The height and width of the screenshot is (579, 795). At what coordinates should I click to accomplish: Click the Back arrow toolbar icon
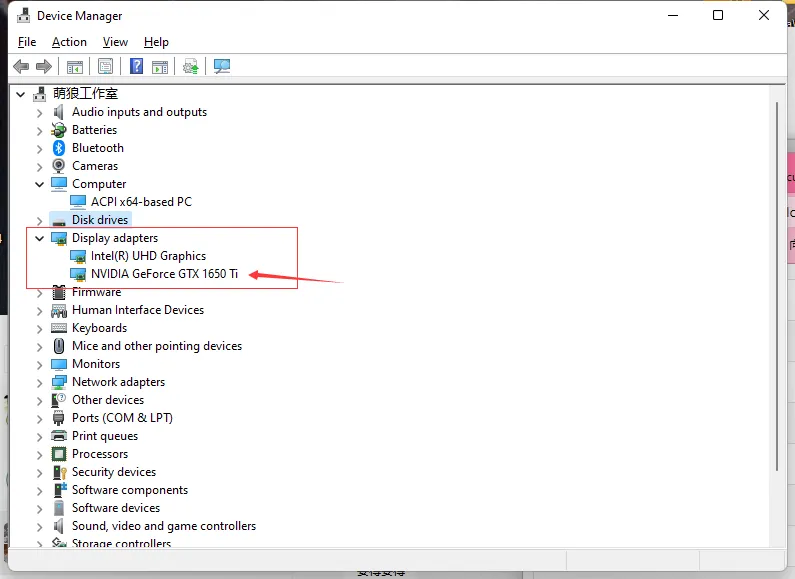click(x=21, y=66)
